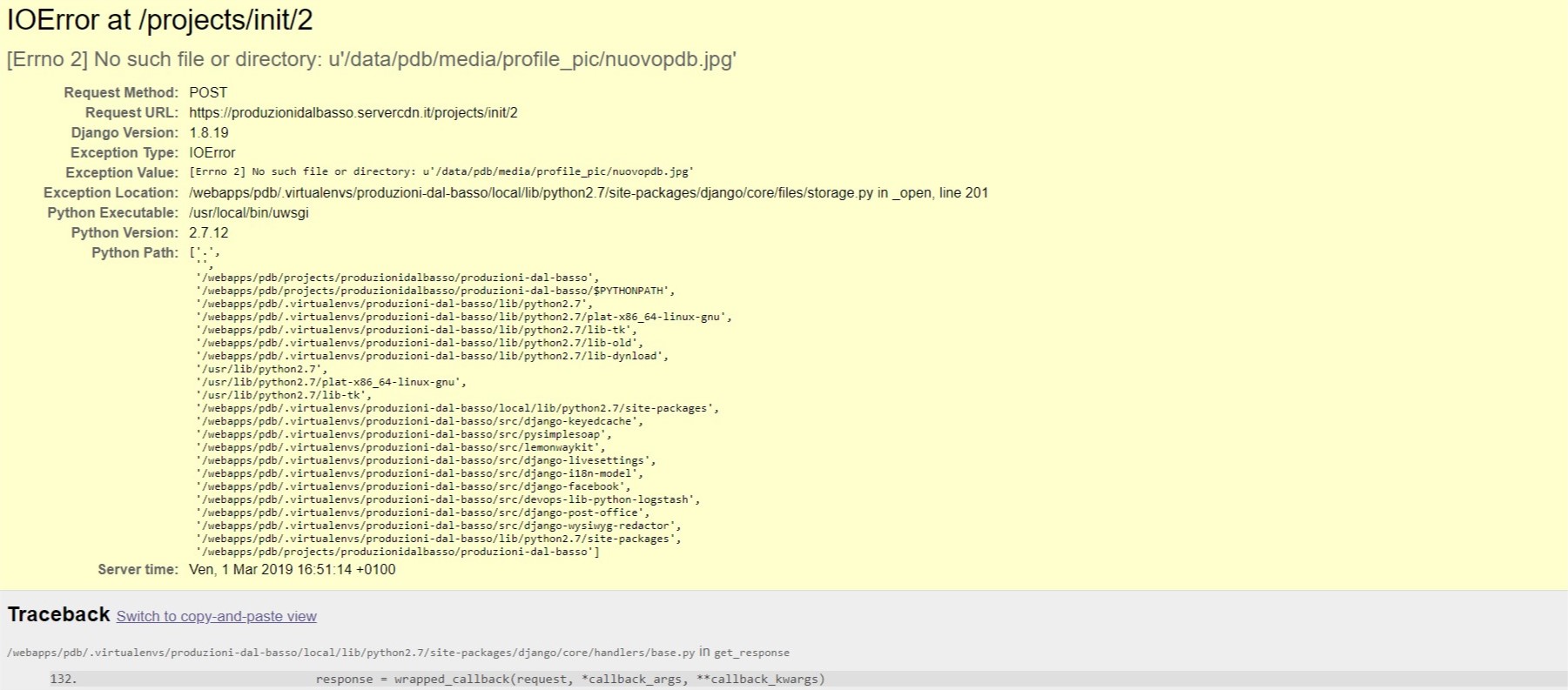Click Django Version value 1.8.19
The width and height of the screenshot is (1568, 690).
click(209, 132)
